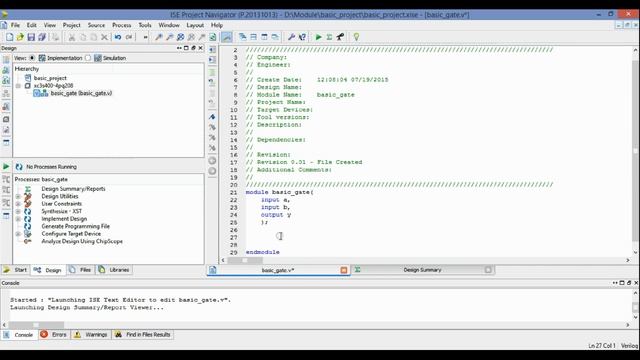Click the 'module basic_gate(' code line
640x360 pixels.
click(280, 192)
